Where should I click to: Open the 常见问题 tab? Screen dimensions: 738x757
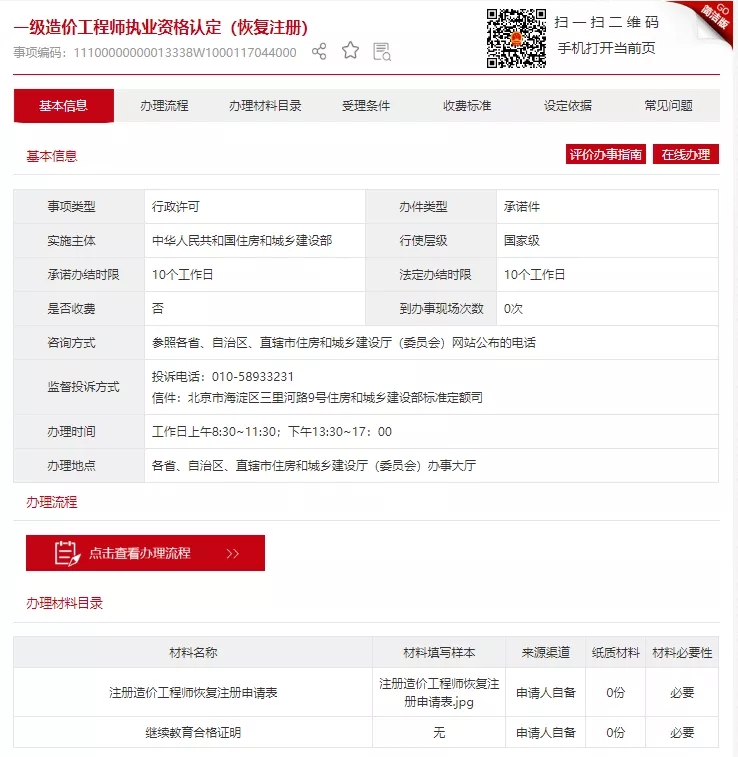(668, 105)
